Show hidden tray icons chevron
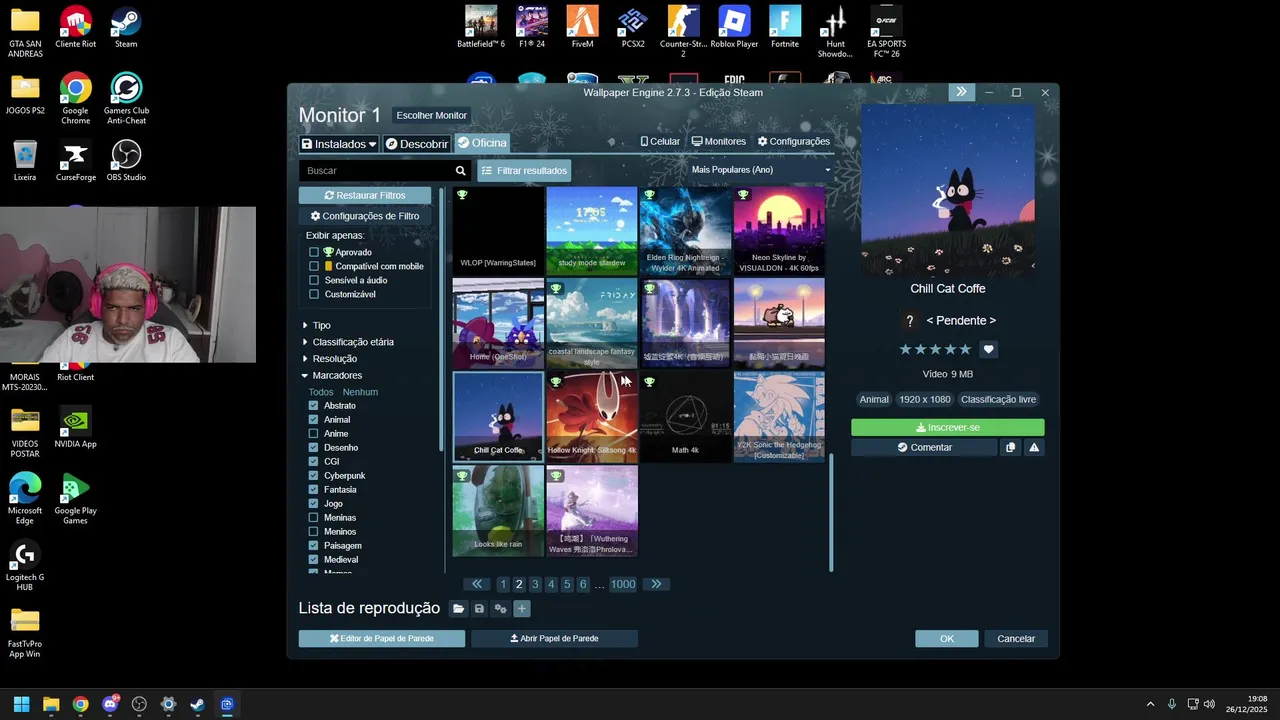This screenshot has width=1280, height=720. [x=1150, y=704]
